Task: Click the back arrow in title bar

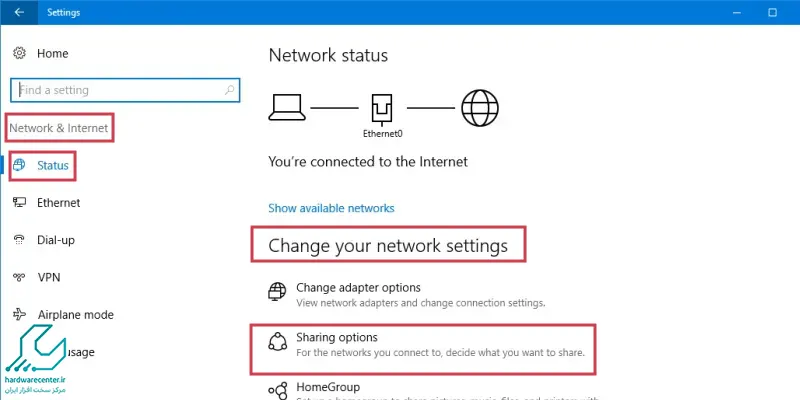Action: [x=19, y=12]
